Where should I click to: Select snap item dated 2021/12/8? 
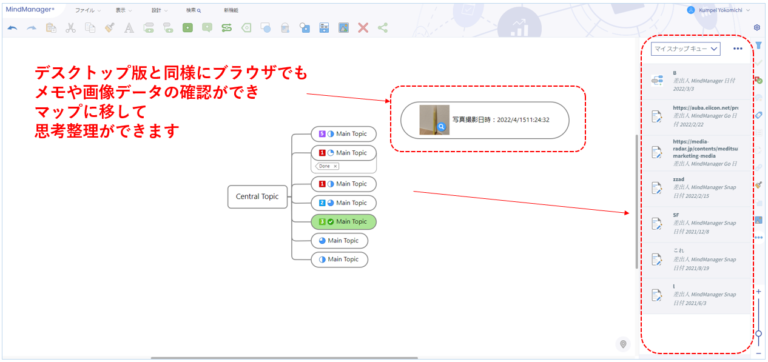[x=696, y=225]
